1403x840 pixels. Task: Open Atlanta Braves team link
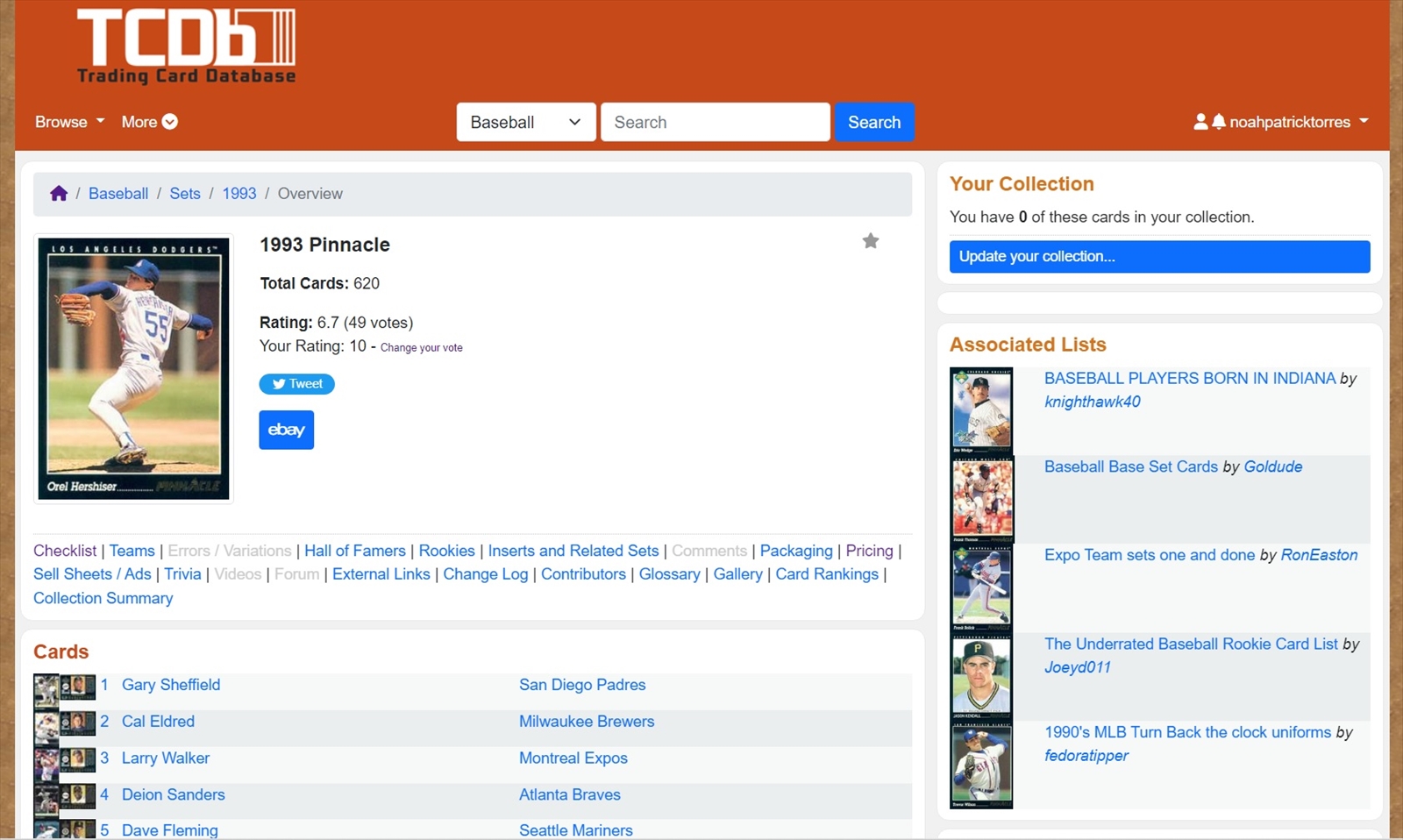tap(570, 795)
